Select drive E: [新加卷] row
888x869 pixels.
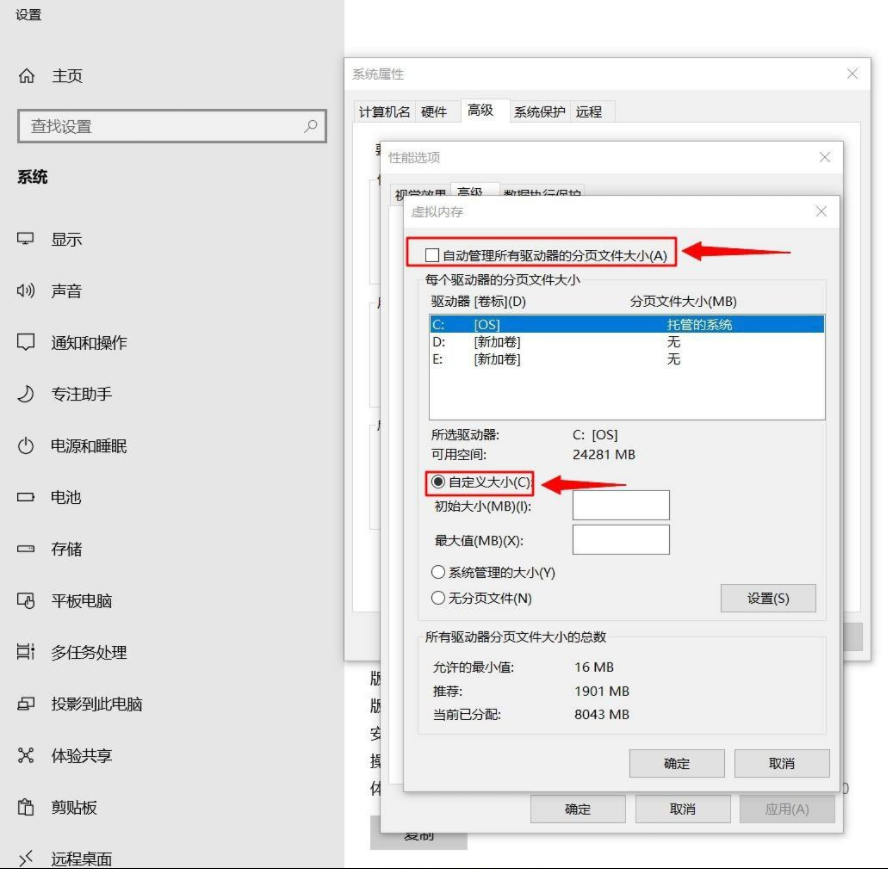627,359
